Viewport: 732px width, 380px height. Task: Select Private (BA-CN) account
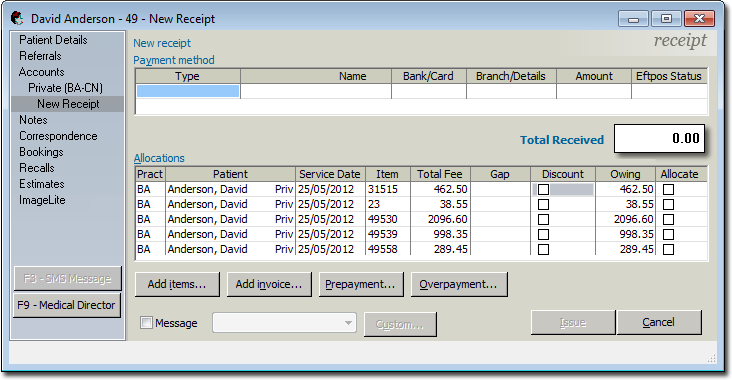click(x=65, y=88)
